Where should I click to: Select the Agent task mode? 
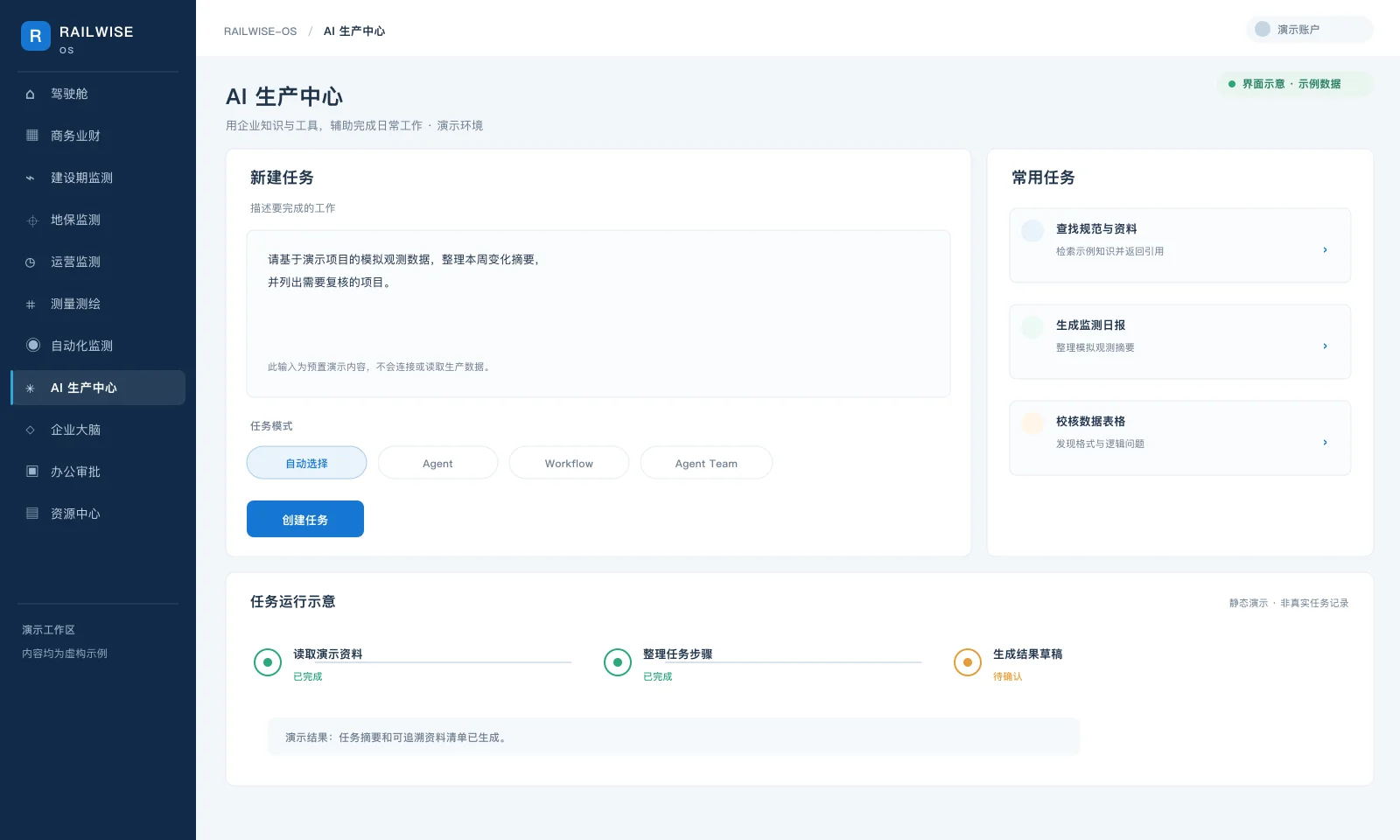point(437,463)
